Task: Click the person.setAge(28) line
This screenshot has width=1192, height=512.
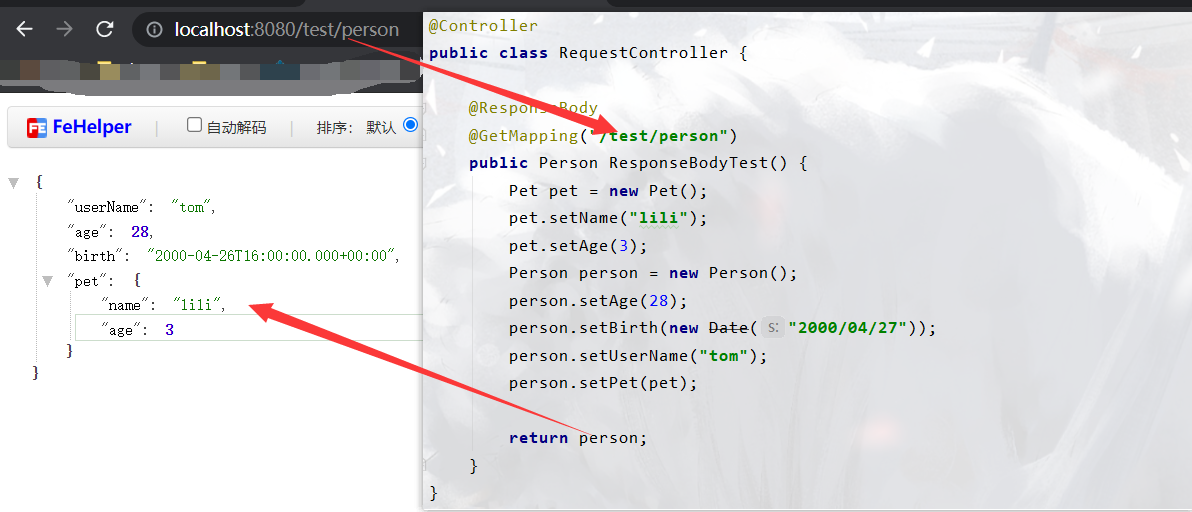Action: (598, 301)
